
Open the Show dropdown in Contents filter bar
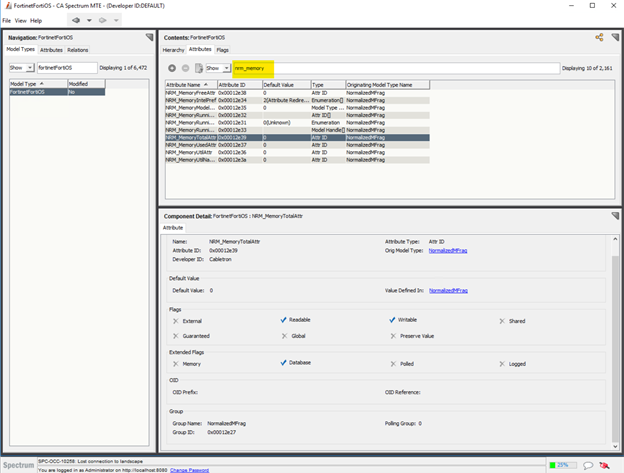coord(213,68)
